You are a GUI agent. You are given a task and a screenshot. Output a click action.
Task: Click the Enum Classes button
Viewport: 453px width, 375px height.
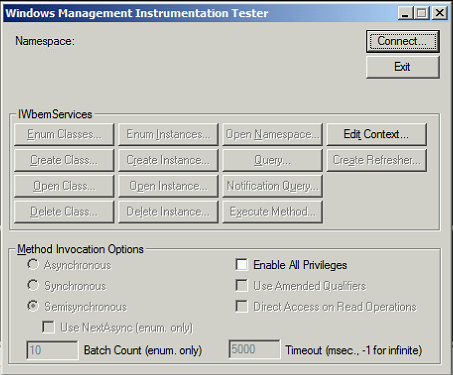tap(64, 134)
